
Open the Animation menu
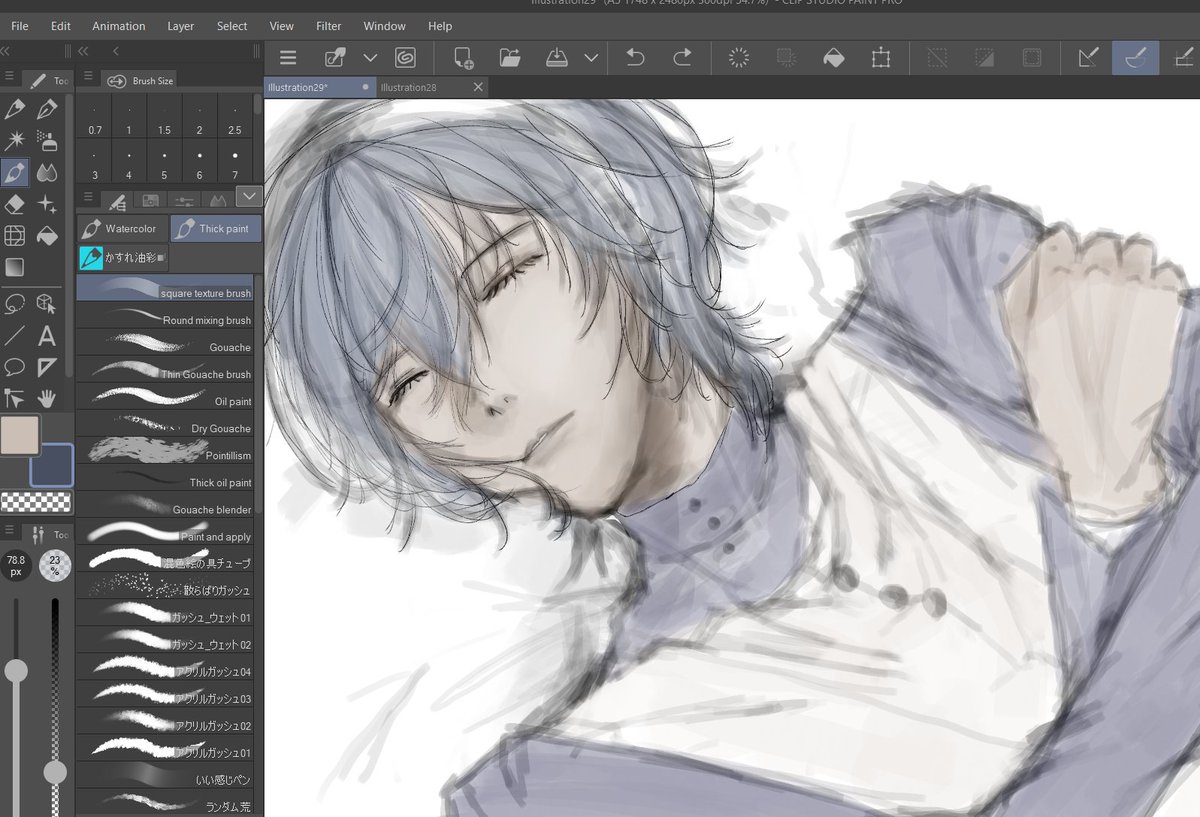[119, 26]
